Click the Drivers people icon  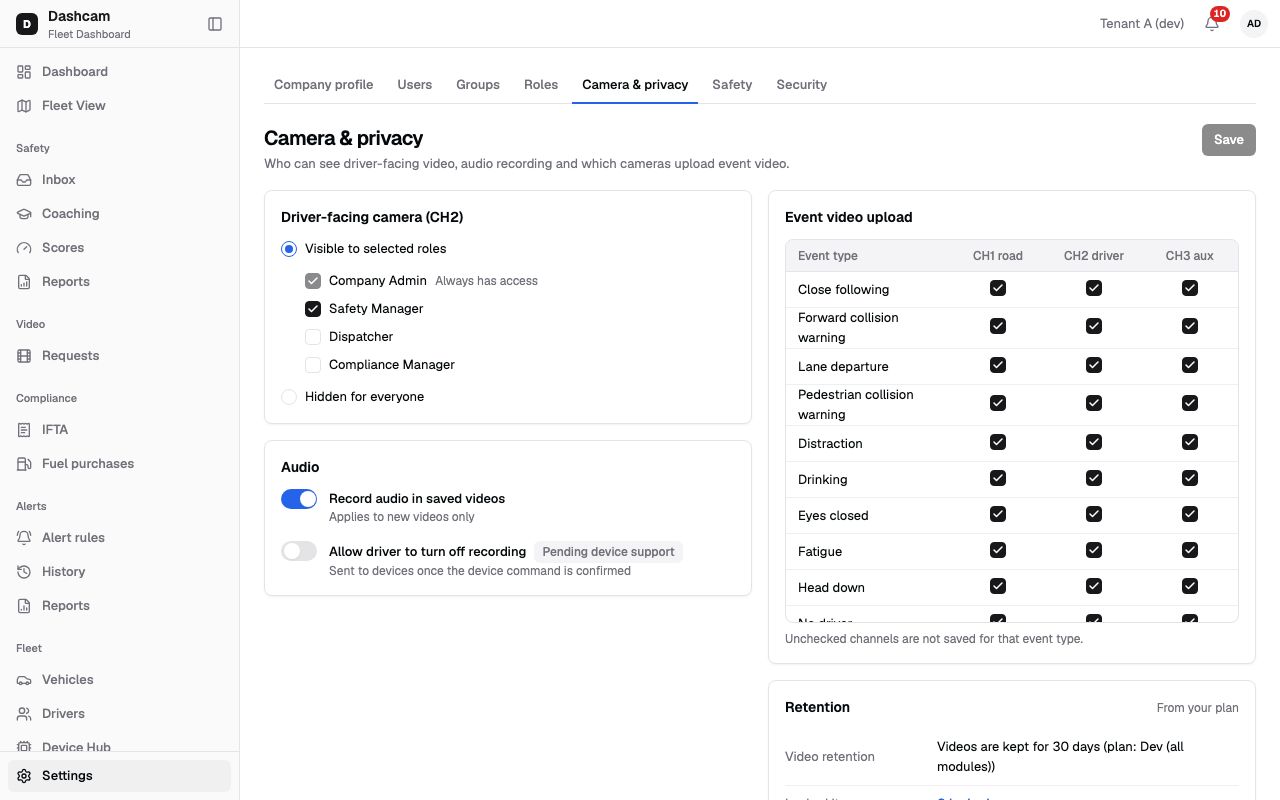24,714
